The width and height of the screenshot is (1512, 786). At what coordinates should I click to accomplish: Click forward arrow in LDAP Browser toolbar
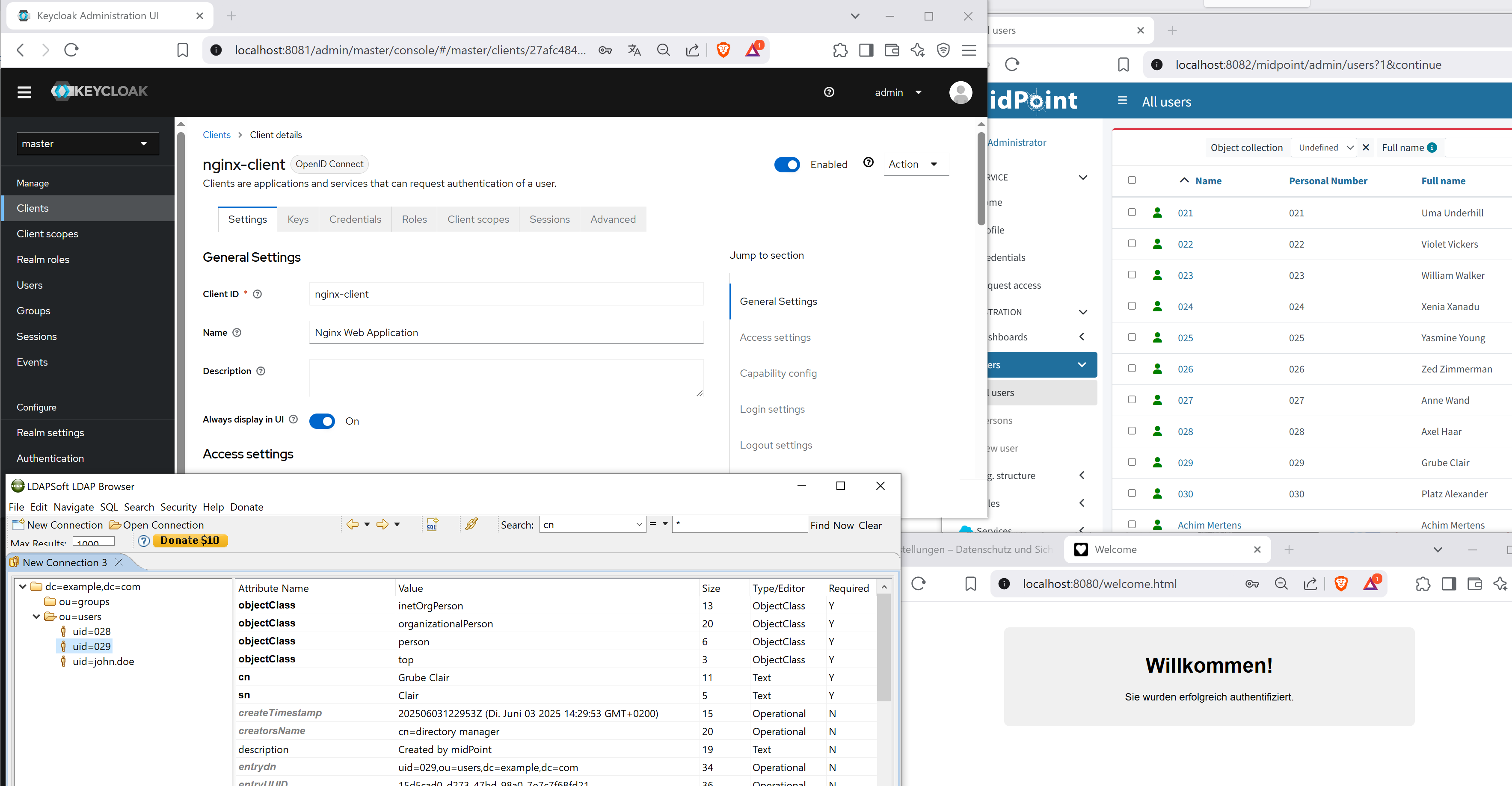click(x=382, y=524)
